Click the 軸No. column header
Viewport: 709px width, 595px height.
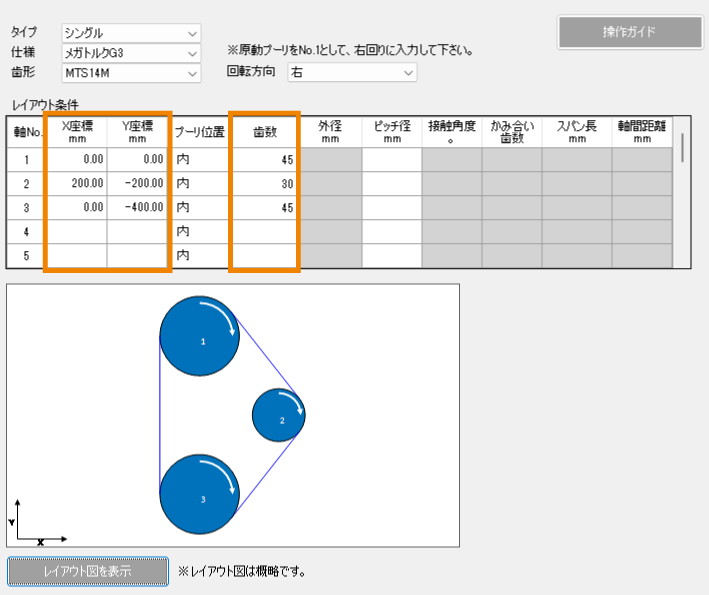[27, 132]
